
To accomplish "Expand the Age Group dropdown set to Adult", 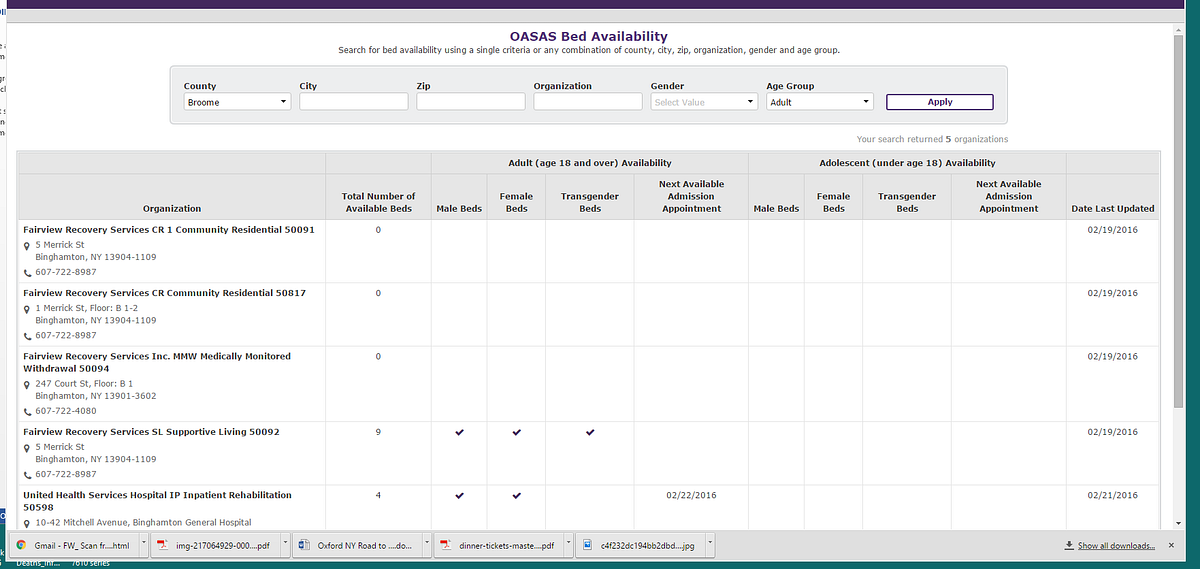I will 820,102.
